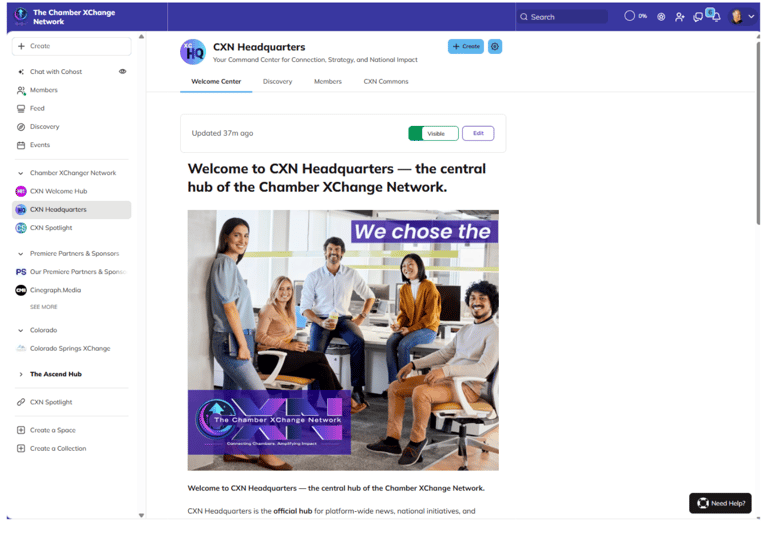This screenshot has width=768, height=534.
Task: Open the Cinegraph.Media space icon
Action: [x=21, y=291]
